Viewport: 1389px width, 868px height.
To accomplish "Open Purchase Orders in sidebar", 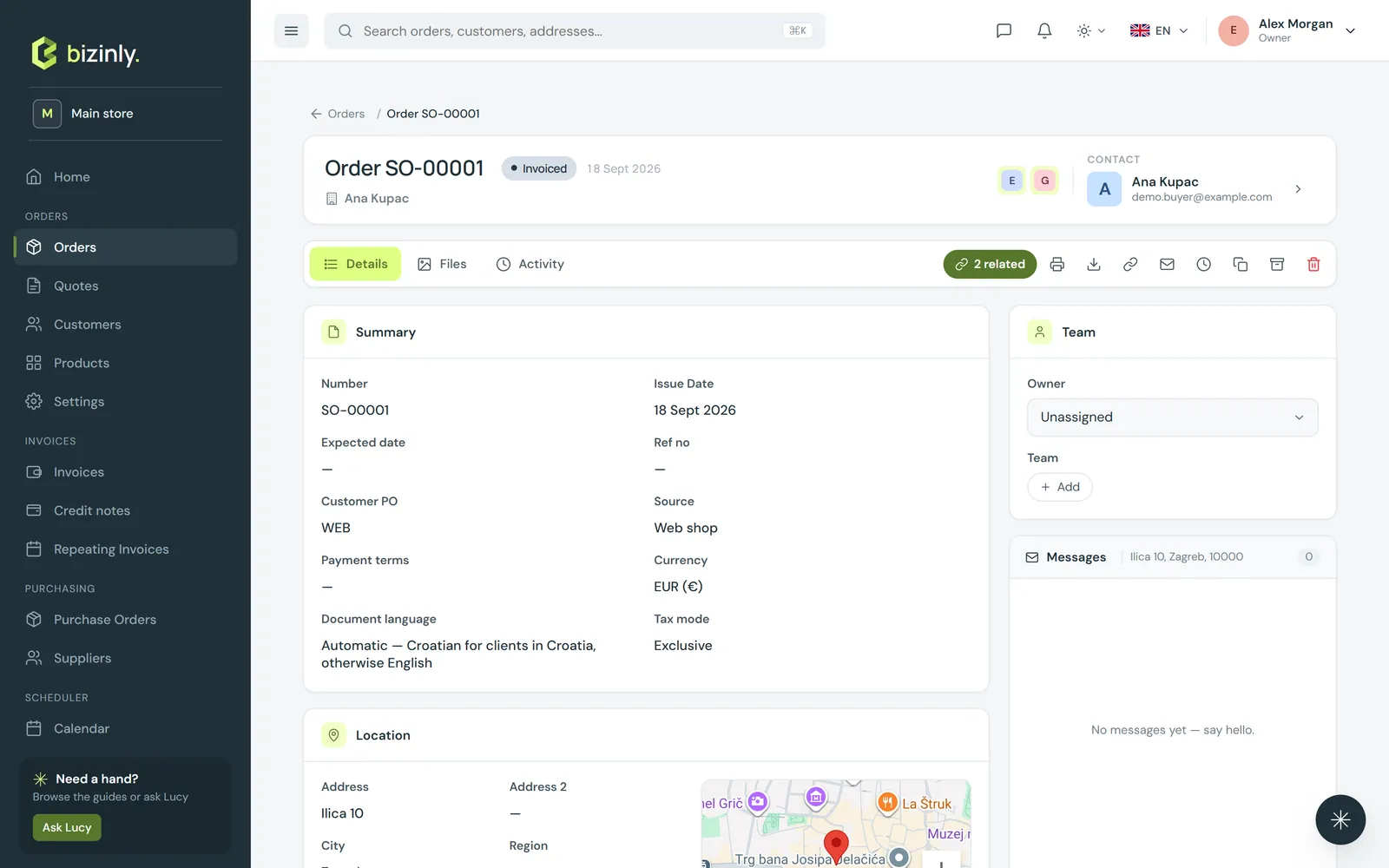I will (125, 620).
